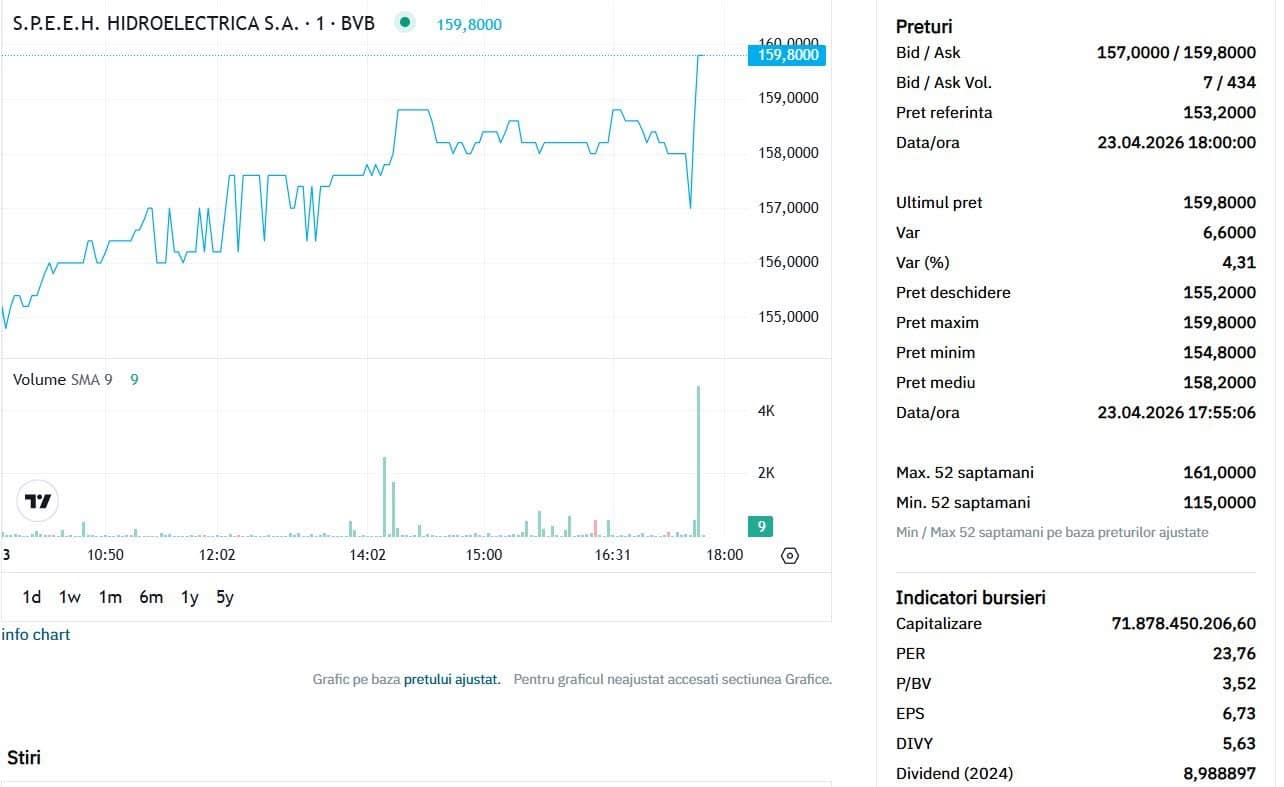This screenshot has width=1284, height=787.
Task: Click the tallest volume bar near 18:00
Action: coord(698,460)
